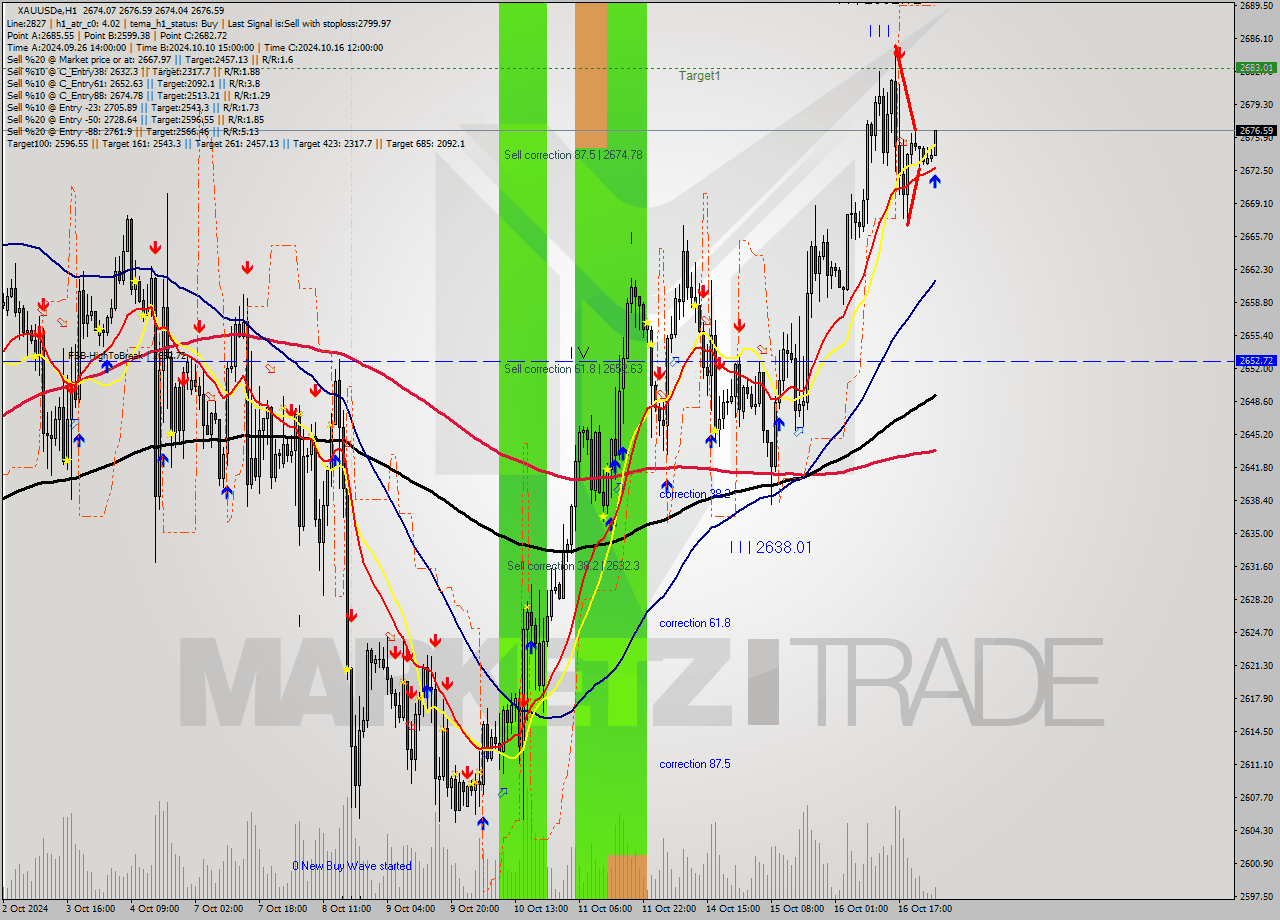The image size is (1280, 920).
Task: Click the 'I V' wave label
Action: coord(579,352)
